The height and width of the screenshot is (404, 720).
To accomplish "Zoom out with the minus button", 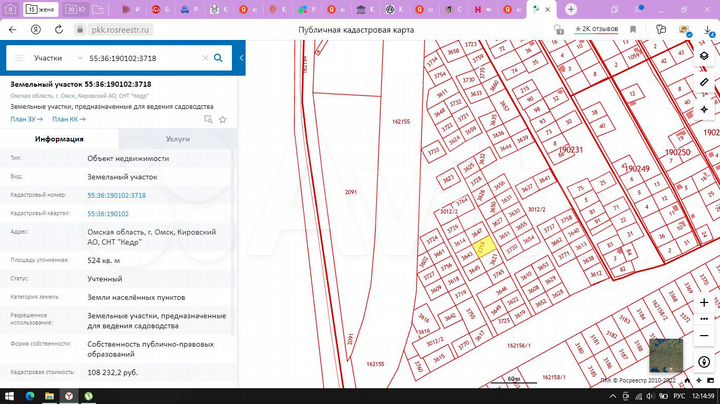I will 704,336.
